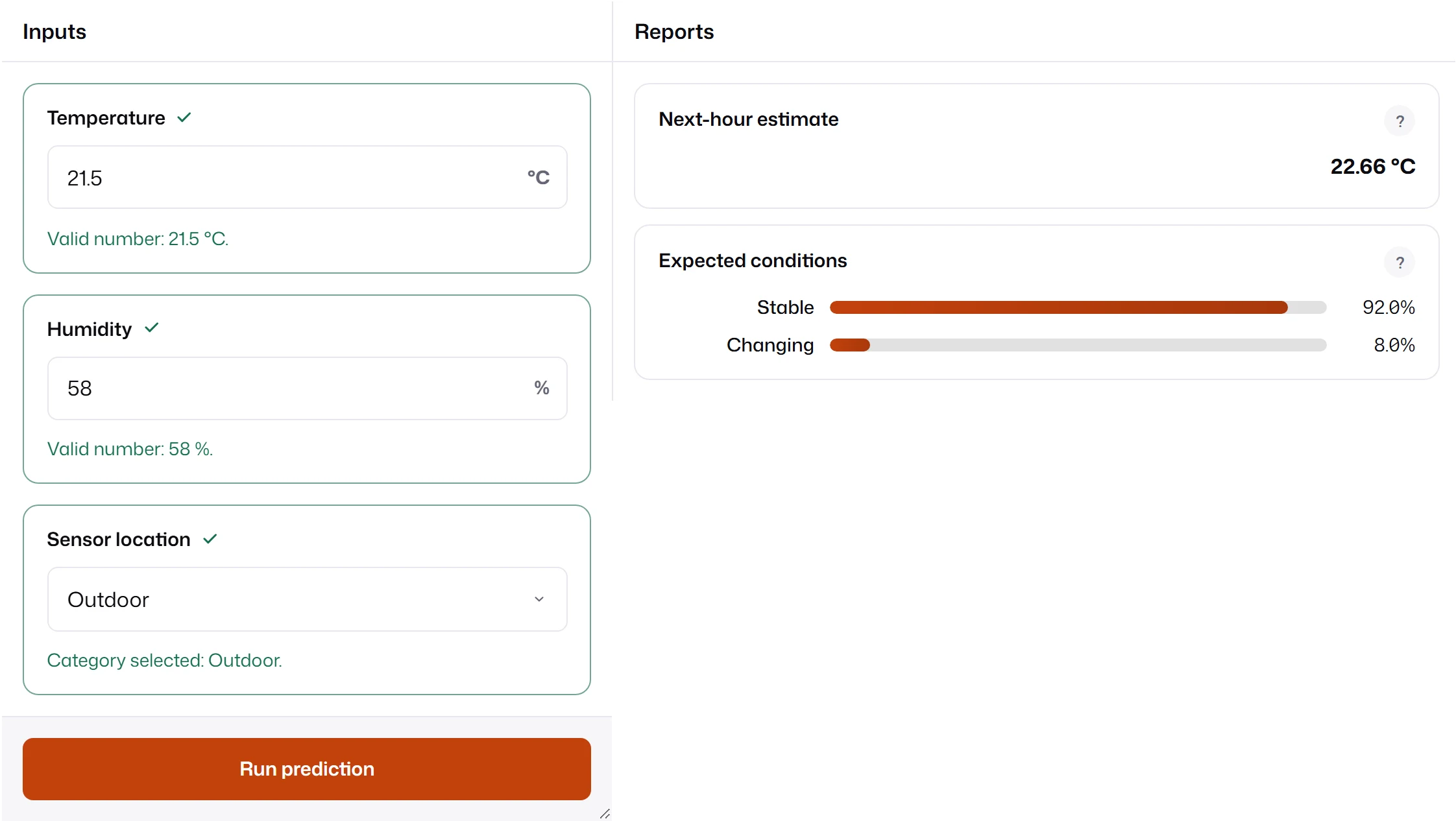Click the help icon for Next-hour estimate
Screen dimensions: 1456x821
pyautogui.click(x=1400, y=121)
